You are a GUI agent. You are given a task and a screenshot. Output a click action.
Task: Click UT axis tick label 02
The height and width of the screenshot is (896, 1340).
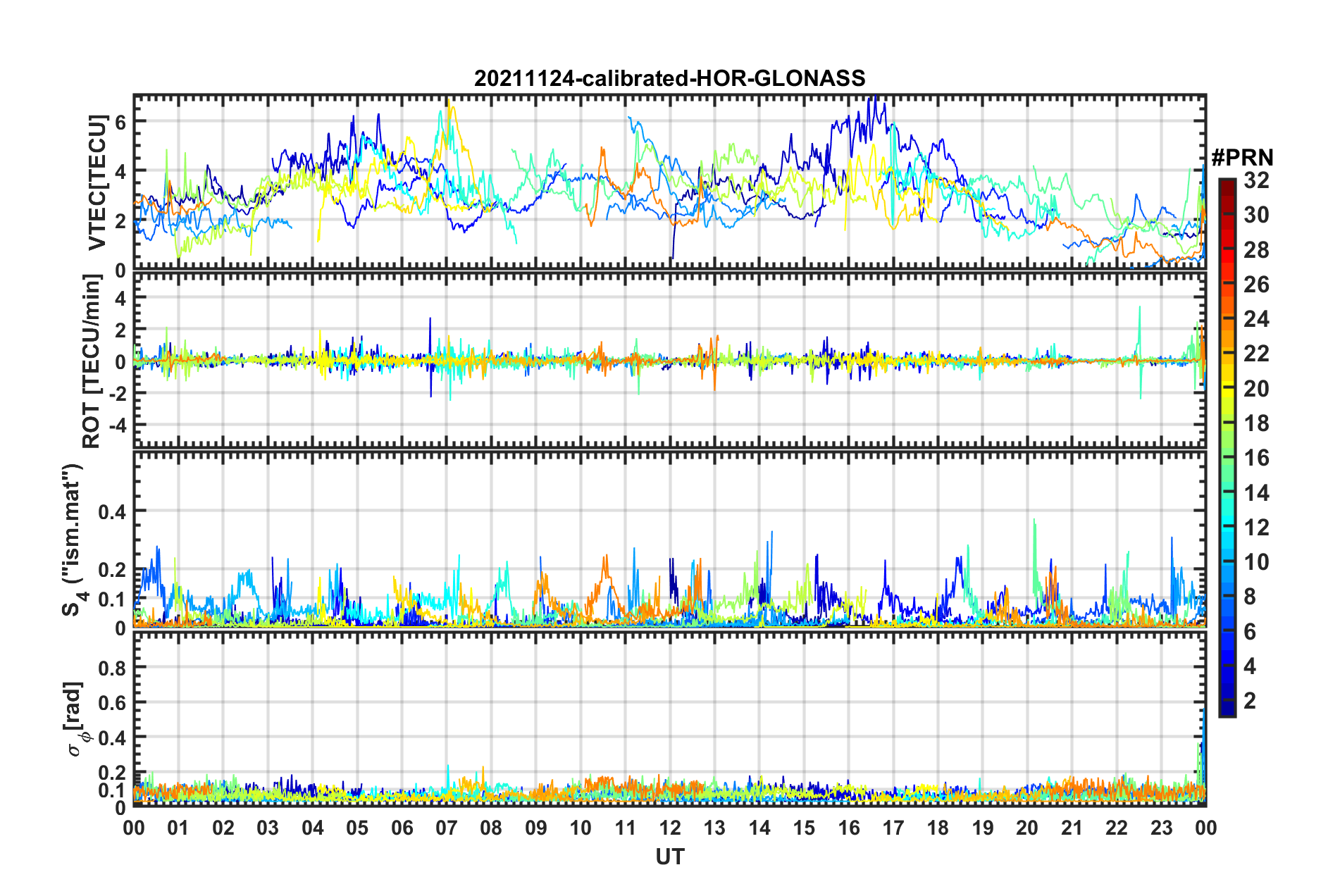pyautogui.click(x=223, y=828)
